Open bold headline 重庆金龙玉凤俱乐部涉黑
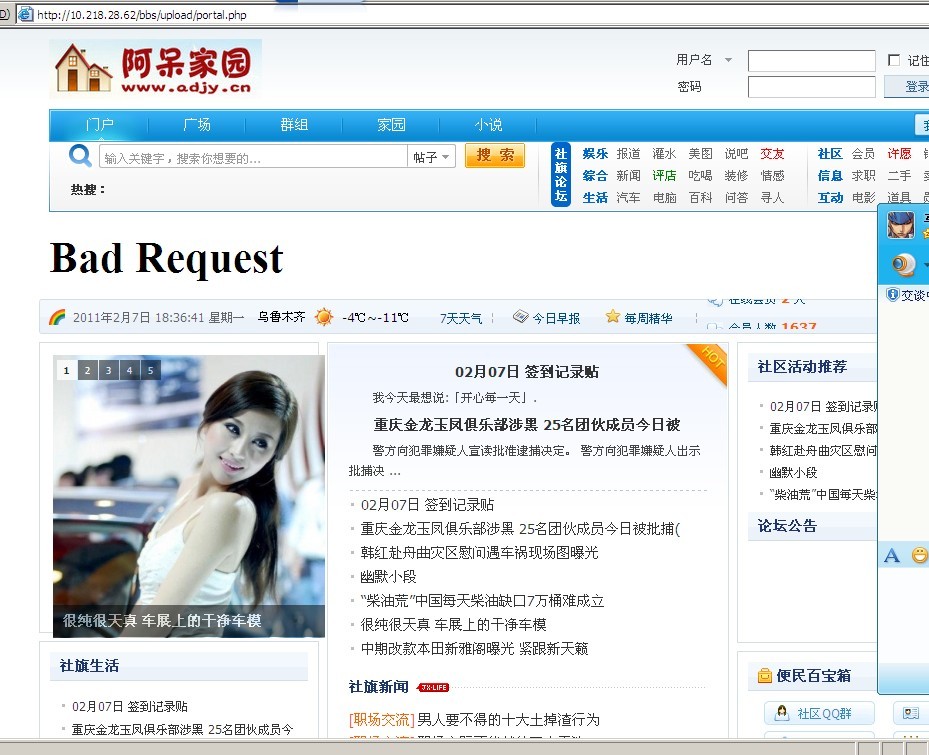This screenshot has width=929, height=755. click(527, 425)
